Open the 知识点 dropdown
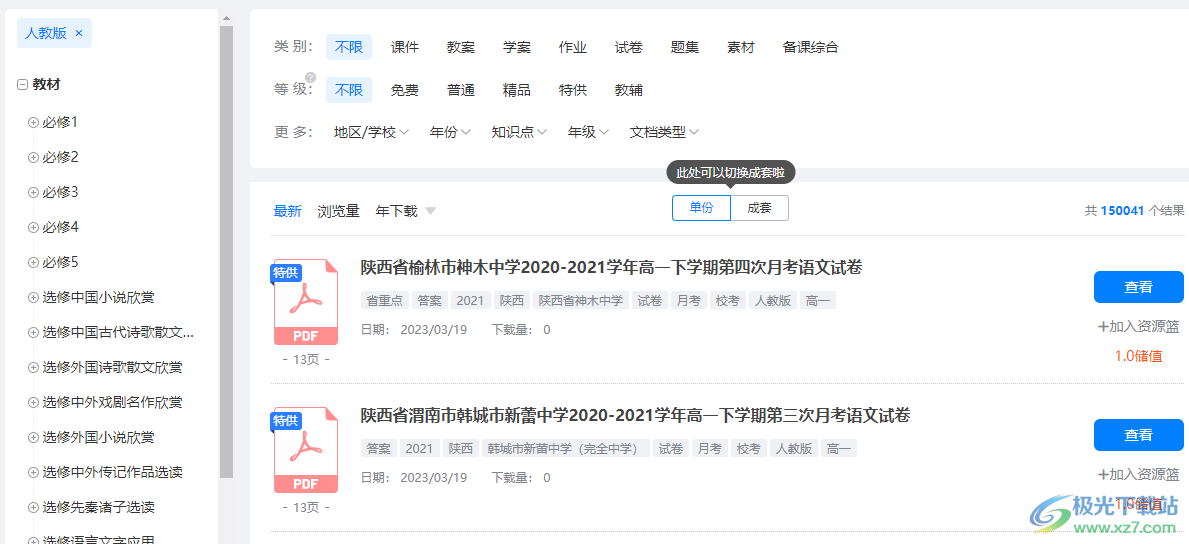The image size is (1189, 544). click(519, 132)
